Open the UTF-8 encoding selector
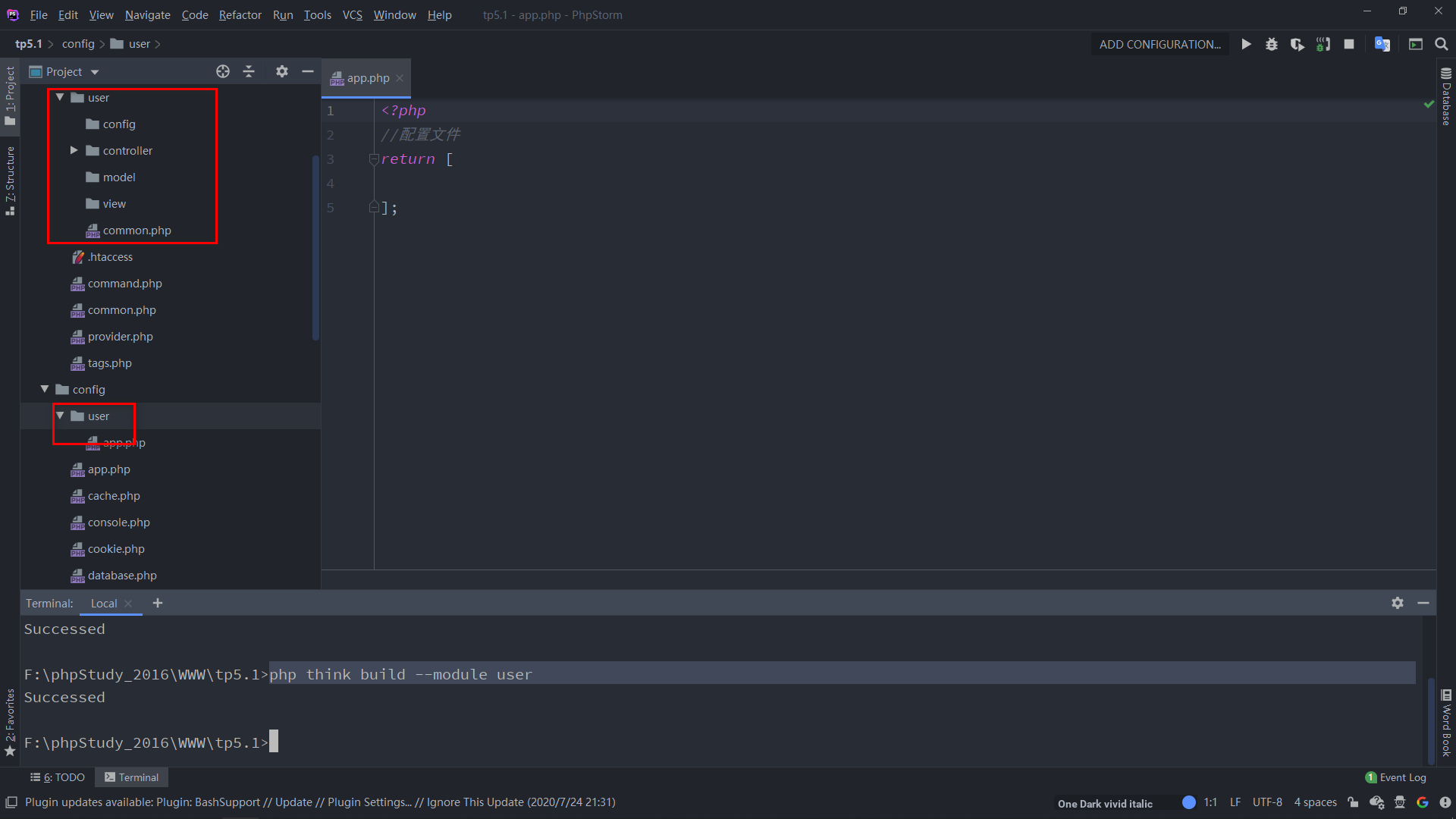 pos(1267,802)
